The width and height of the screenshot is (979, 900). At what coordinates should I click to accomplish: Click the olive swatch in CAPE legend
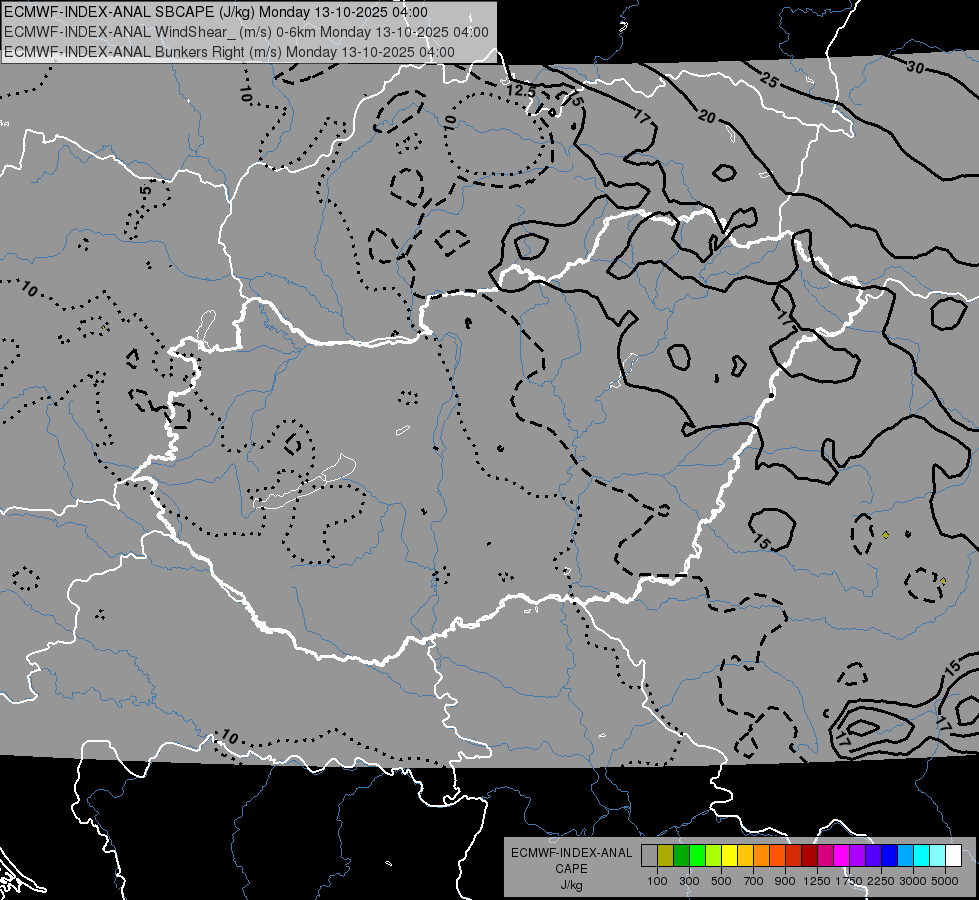click(x=666, y=855)
